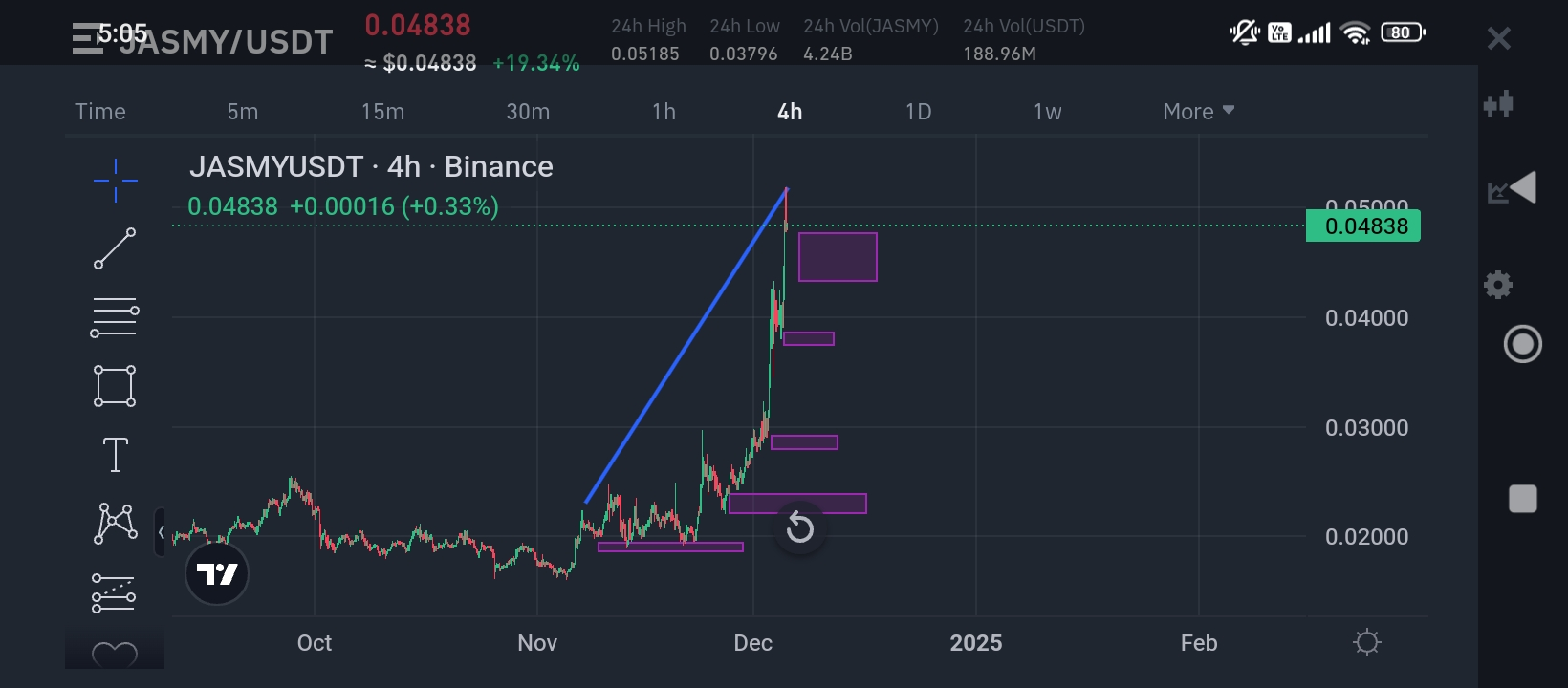Select the text annotation tool

pos(115,454)
